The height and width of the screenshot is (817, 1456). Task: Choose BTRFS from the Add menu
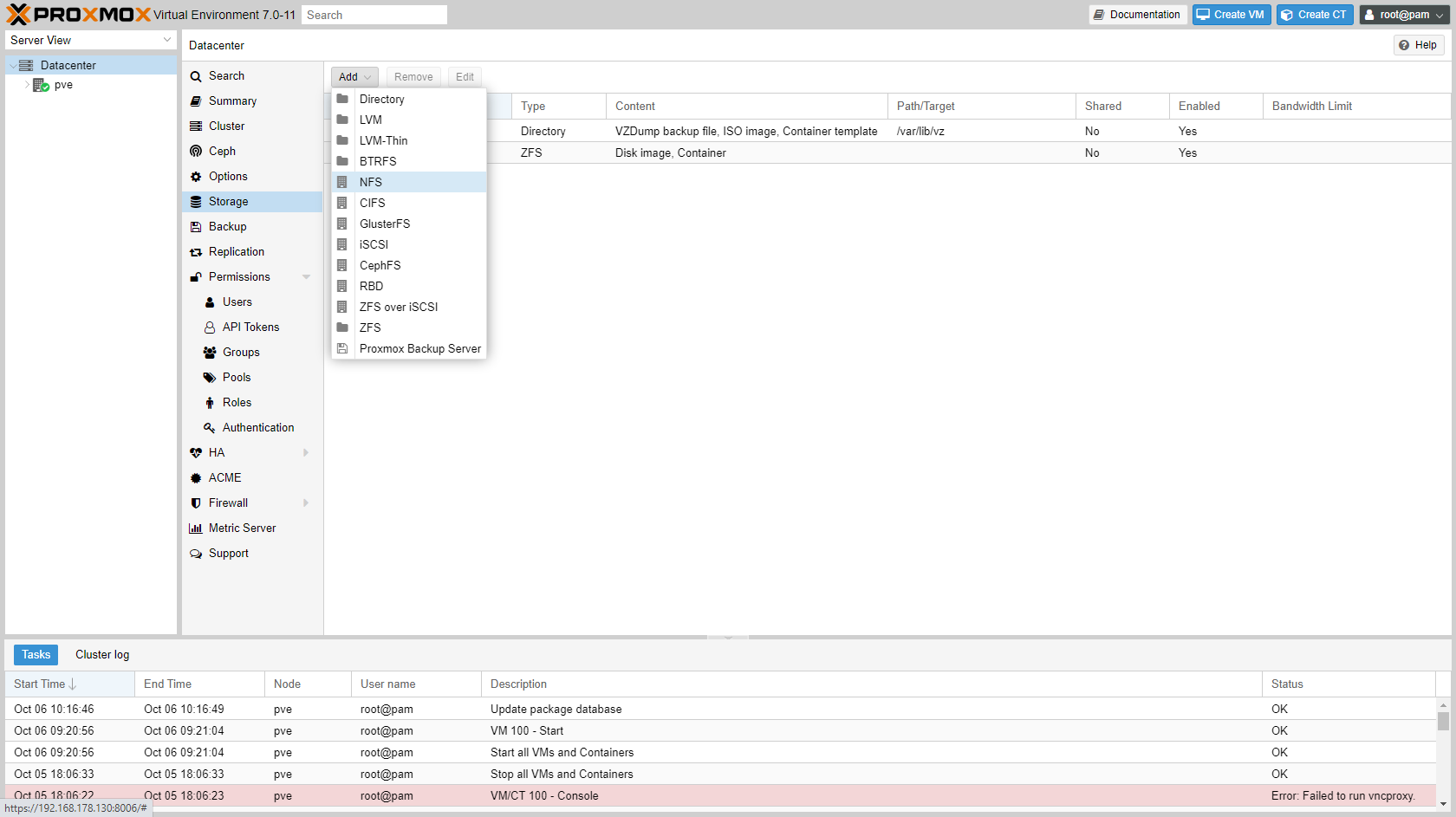[409, 162]
